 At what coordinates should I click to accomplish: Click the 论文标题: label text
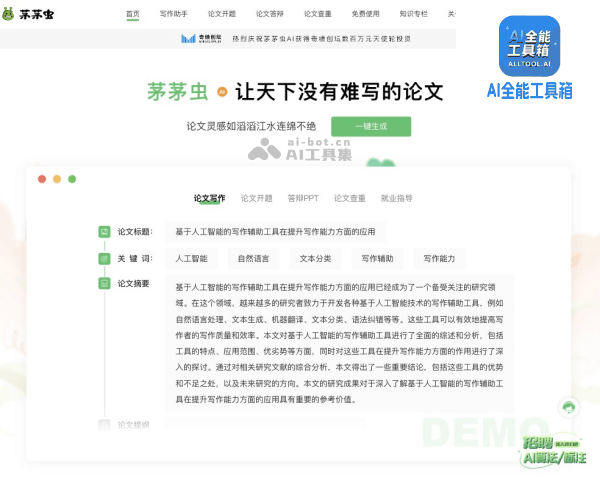(135, 232)
